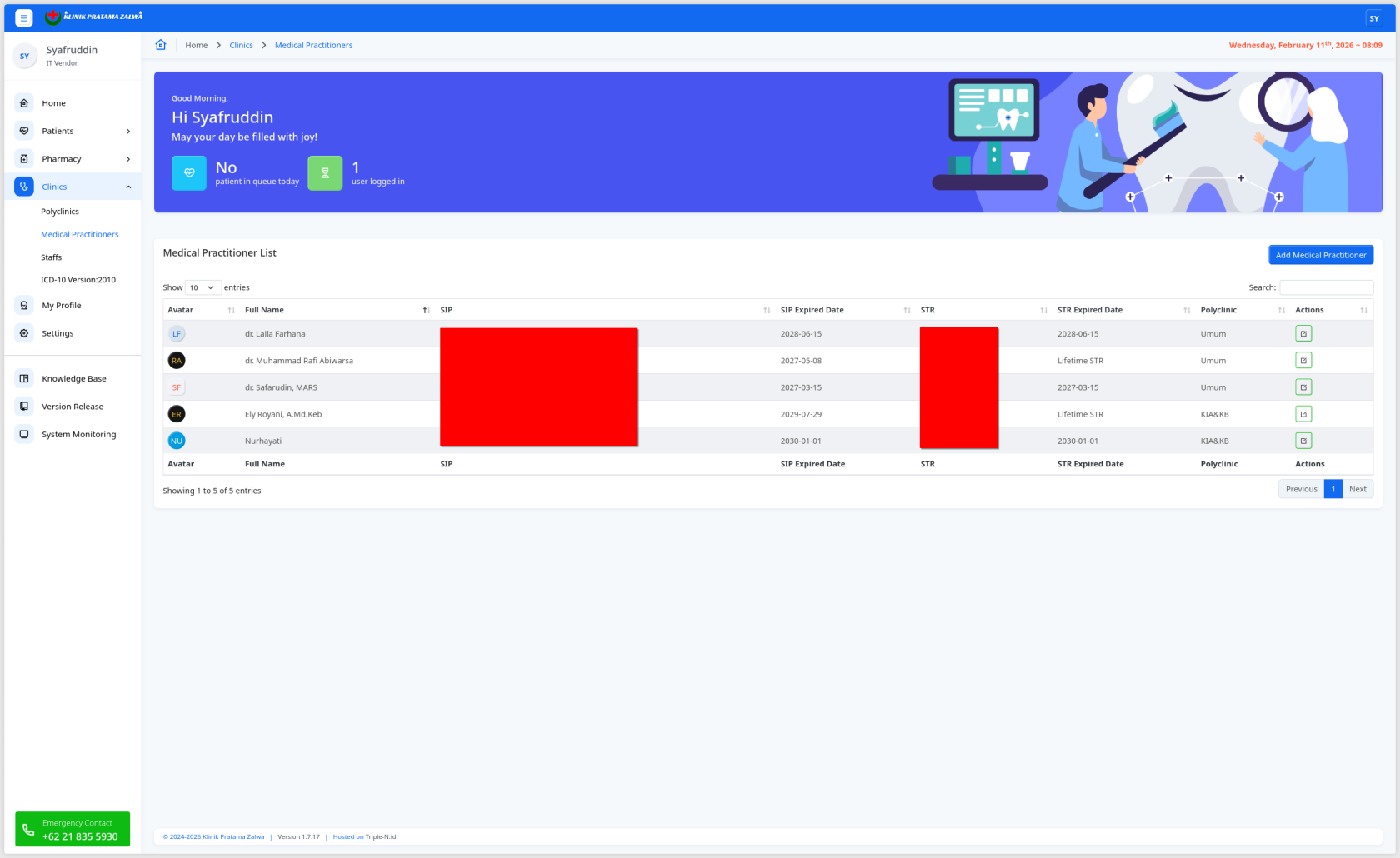This screenshot has height=858, width=1400.
Task: Click the hamburger menu icon in top bar
Action: (x=24, y=17)
